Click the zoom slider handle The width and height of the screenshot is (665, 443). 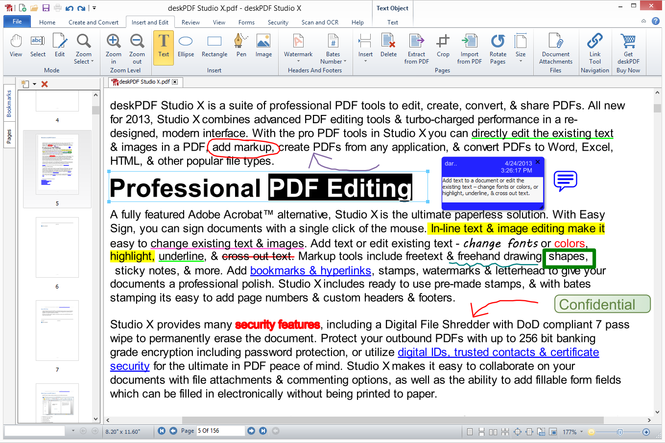click(x=620, y=432)
